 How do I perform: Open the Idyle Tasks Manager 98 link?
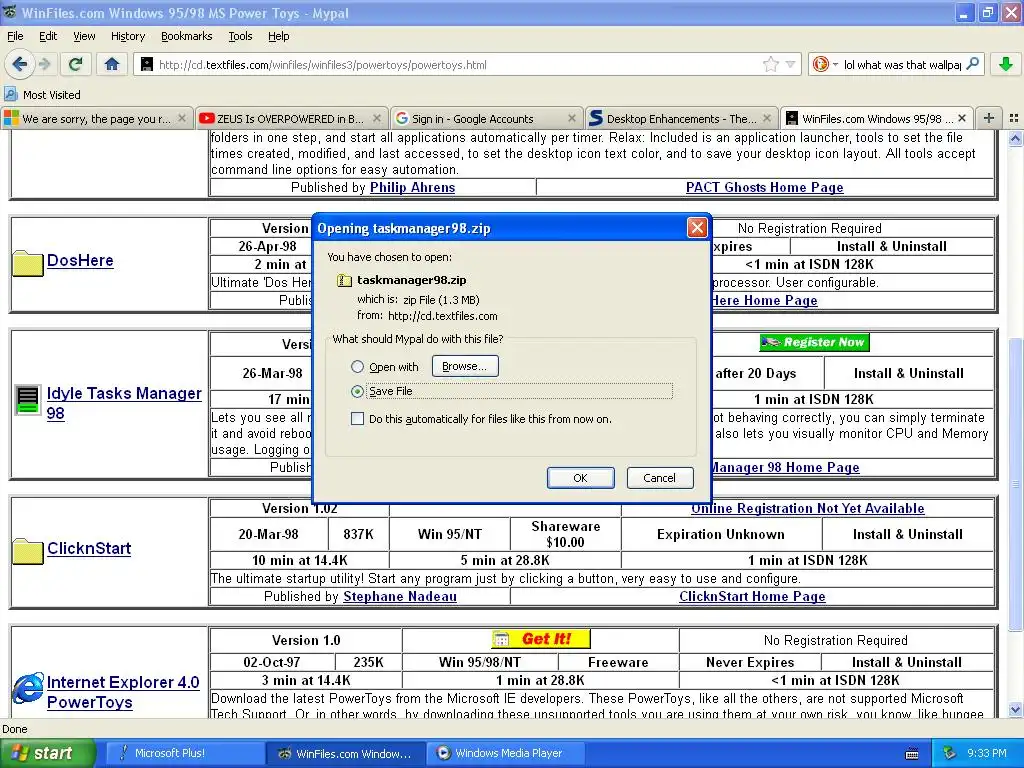pos(124,403)
